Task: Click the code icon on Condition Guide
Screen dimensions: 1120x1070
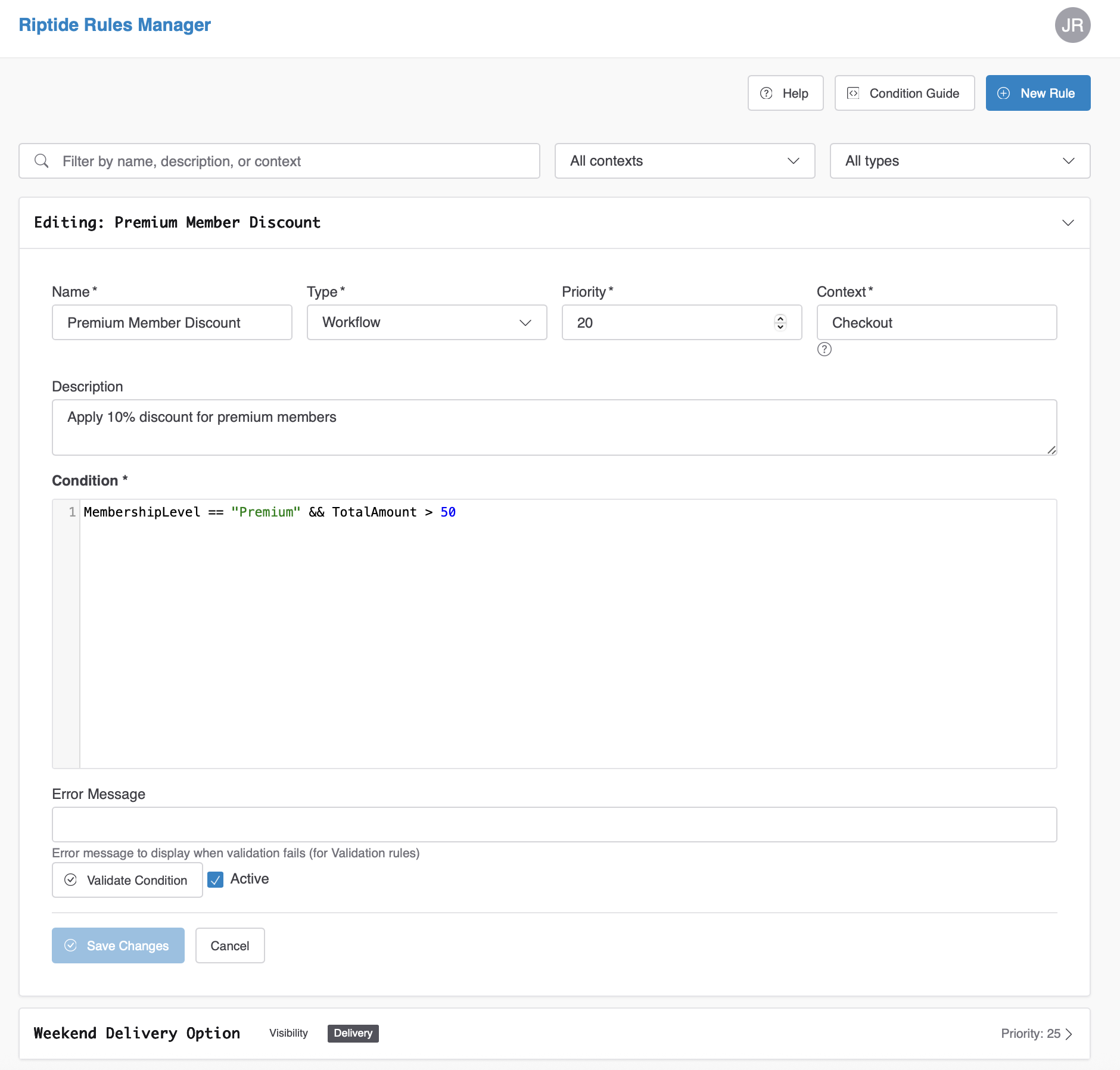Action: click(853, 93)
